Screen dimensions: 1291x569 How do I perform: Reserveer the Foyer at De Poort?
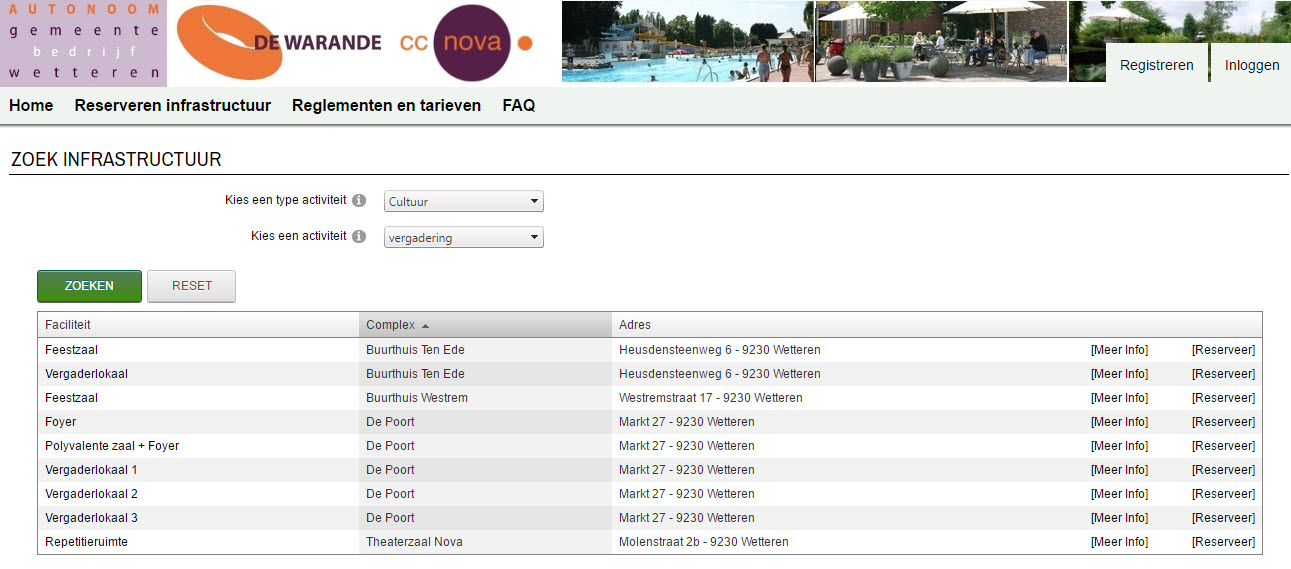1223,422
